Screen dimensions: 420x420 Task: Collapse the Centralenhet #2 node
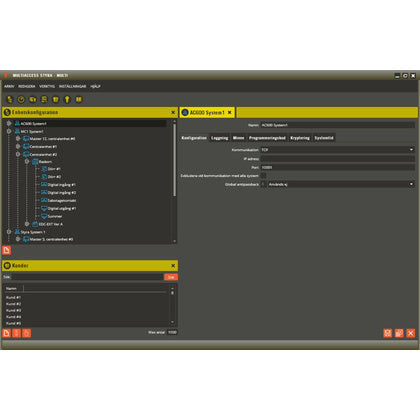[x=18, y=154]
